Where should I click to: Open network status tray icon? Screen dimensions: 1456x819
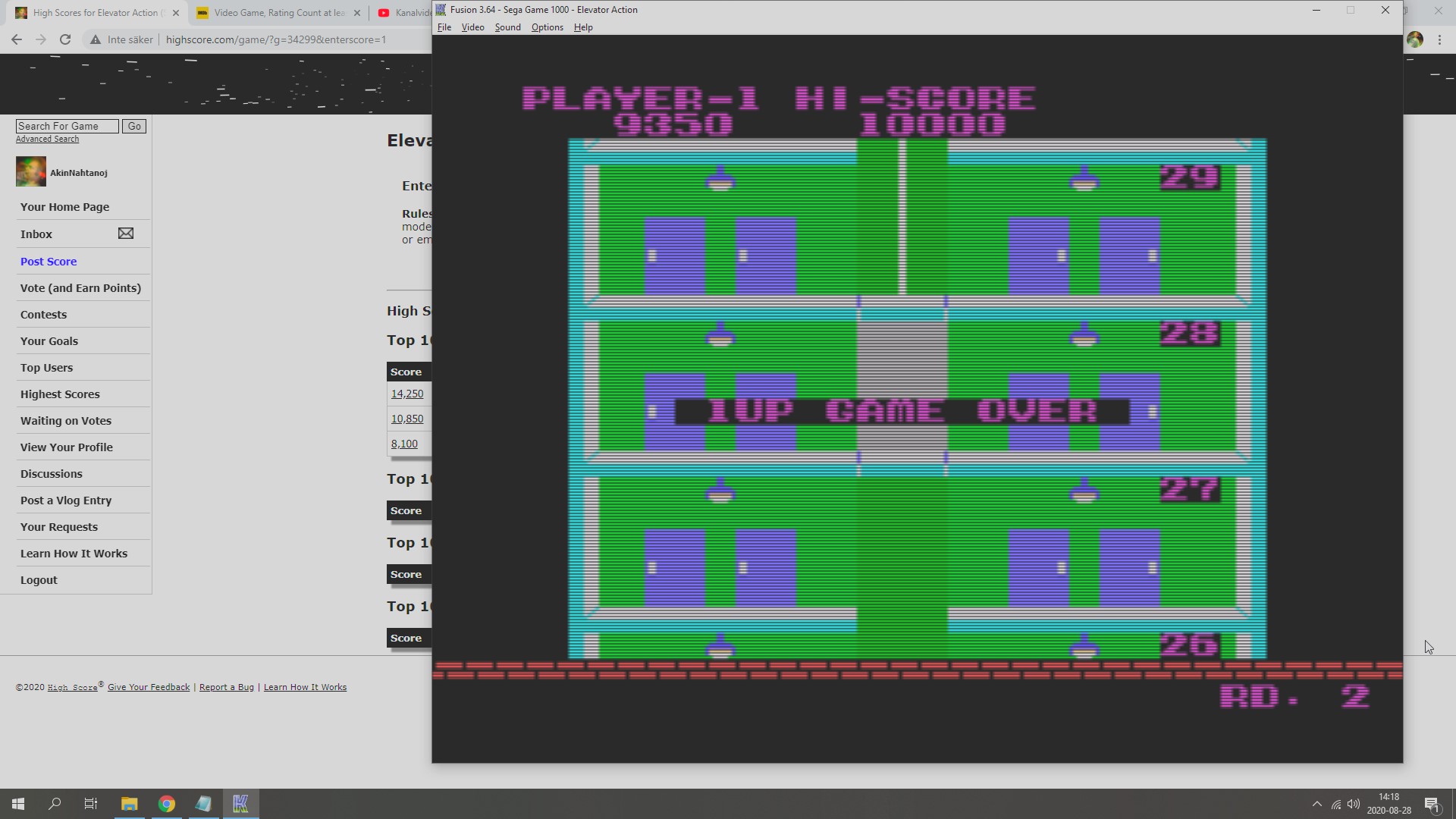1336,804
